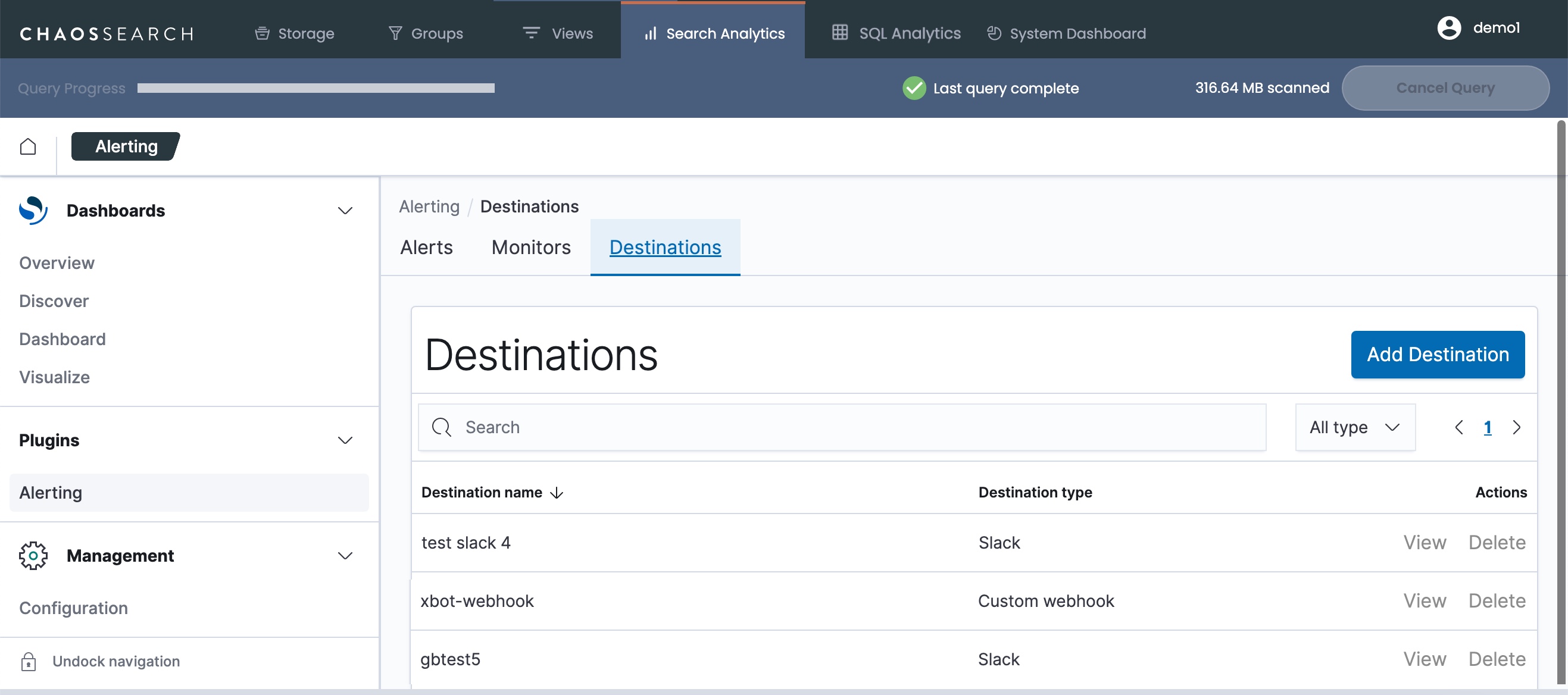This screenshot has height=695, width=1568.
Task: Collapse the Dashboards sidebar section
Action: (x=345, y=211)
